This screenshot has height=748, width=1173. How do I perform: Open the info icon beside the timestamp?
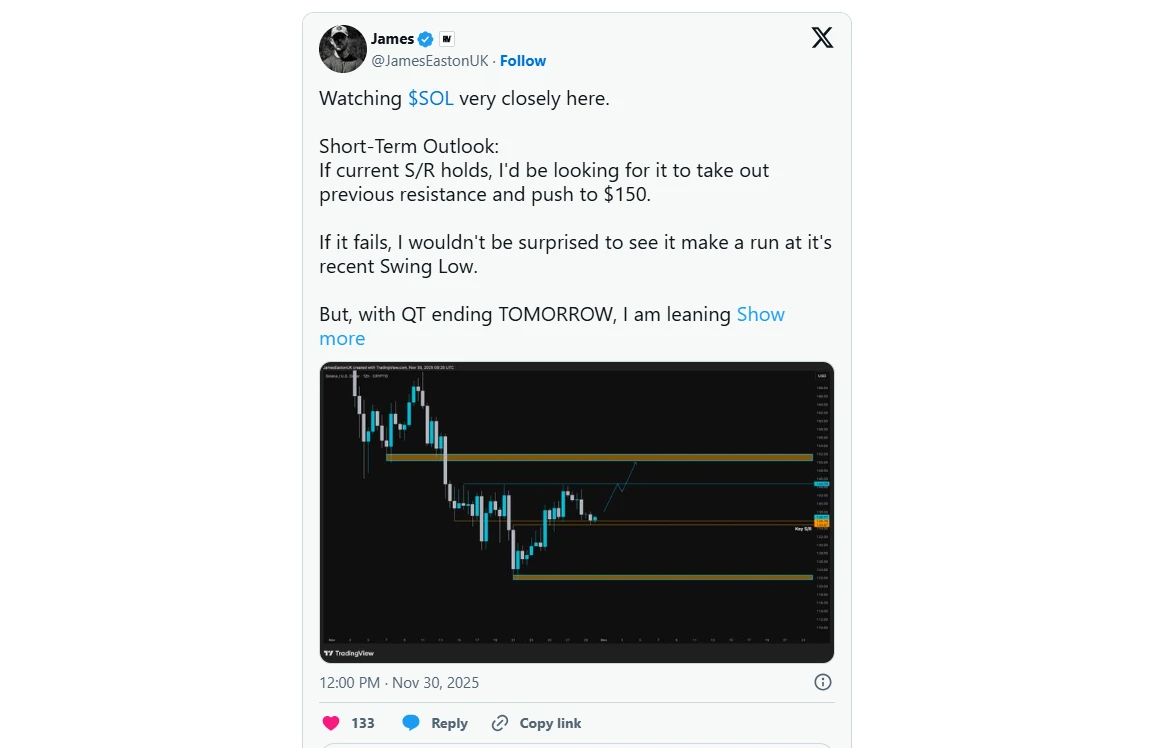coord(823,682)
